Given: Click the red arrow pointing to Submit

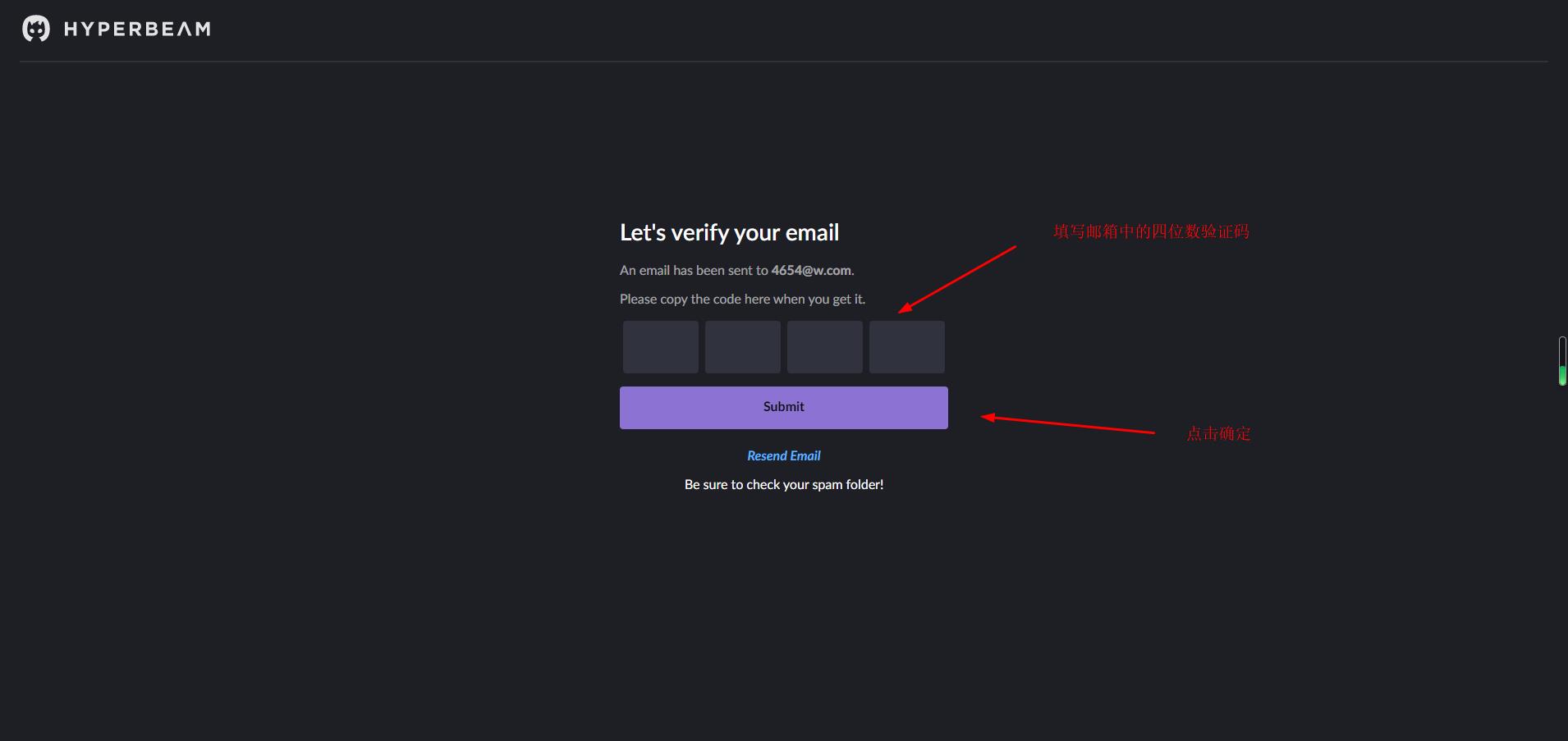Looking at the screenshot, I should click(1067, 424).
